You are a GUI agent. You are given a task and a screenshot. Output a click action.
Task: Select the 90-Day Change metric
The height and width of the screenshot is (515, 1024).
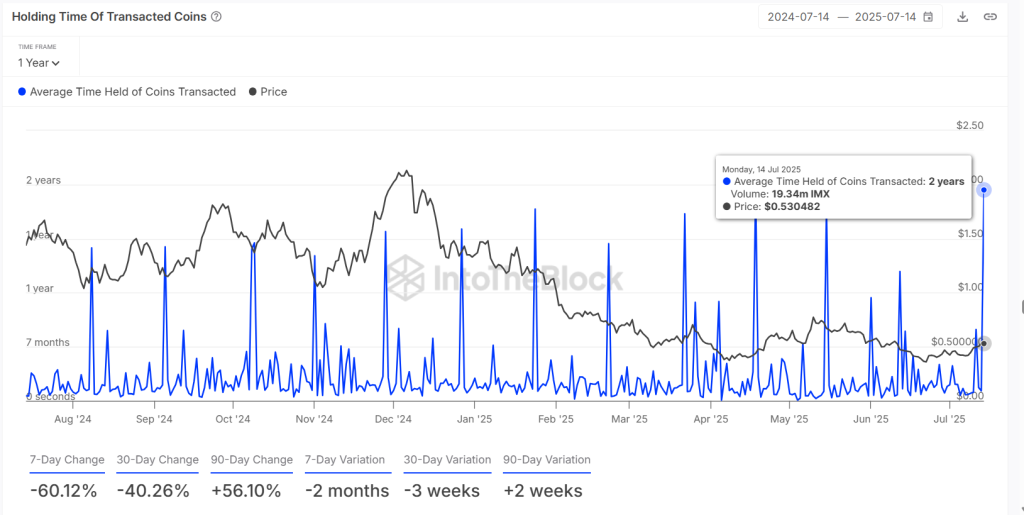(x=251, y=460)
